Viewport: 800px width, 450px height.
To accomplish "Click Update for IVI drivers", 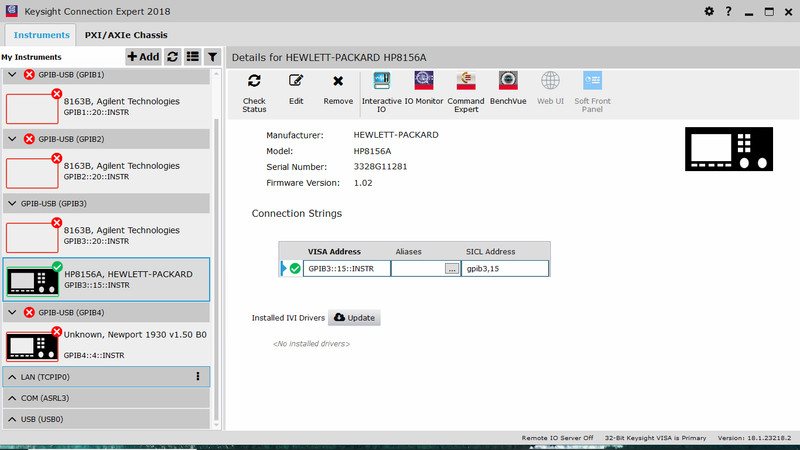I will (354, 317).
